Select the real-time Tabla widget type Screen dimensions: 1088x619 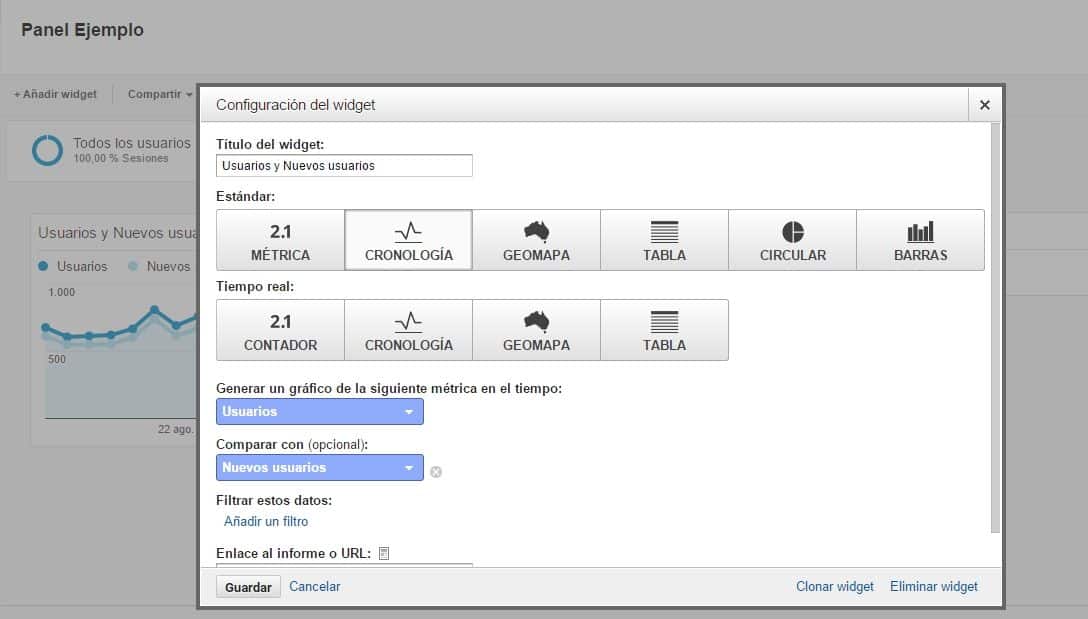click(x=664, y=330)
